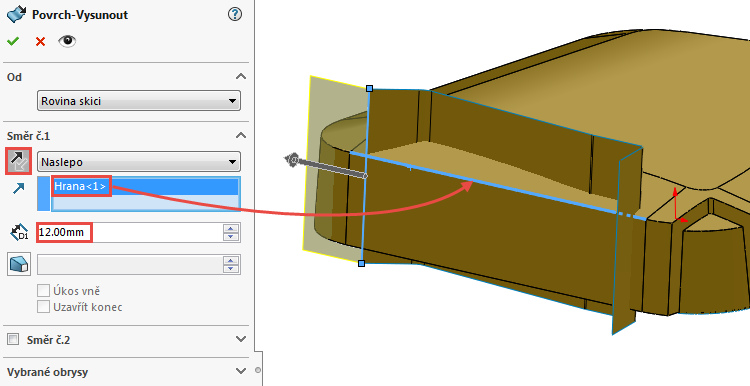Increase the draft angle with the up spinner

tap(231, 261)
